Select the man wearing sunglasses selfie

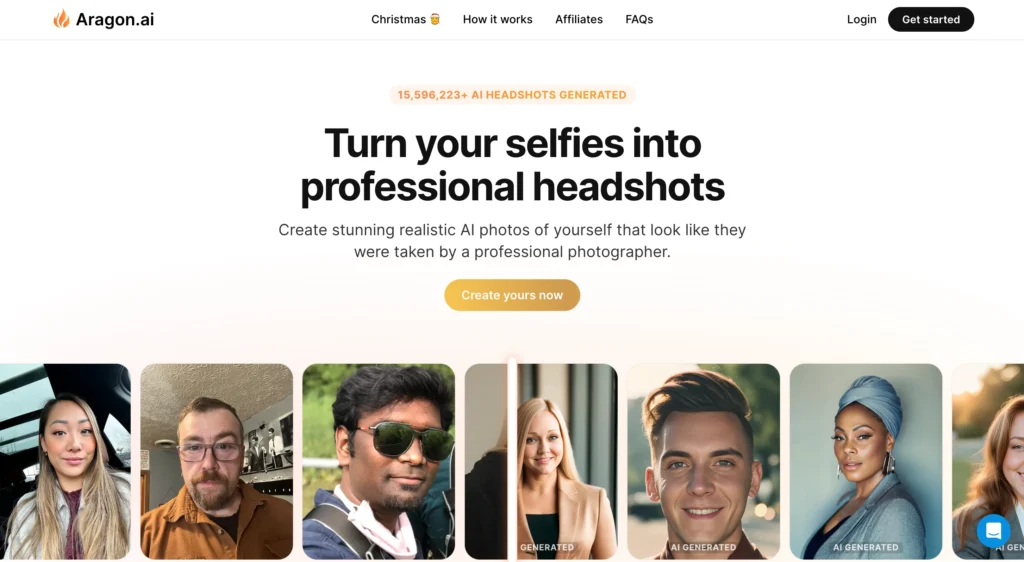[x=379, y=461]
